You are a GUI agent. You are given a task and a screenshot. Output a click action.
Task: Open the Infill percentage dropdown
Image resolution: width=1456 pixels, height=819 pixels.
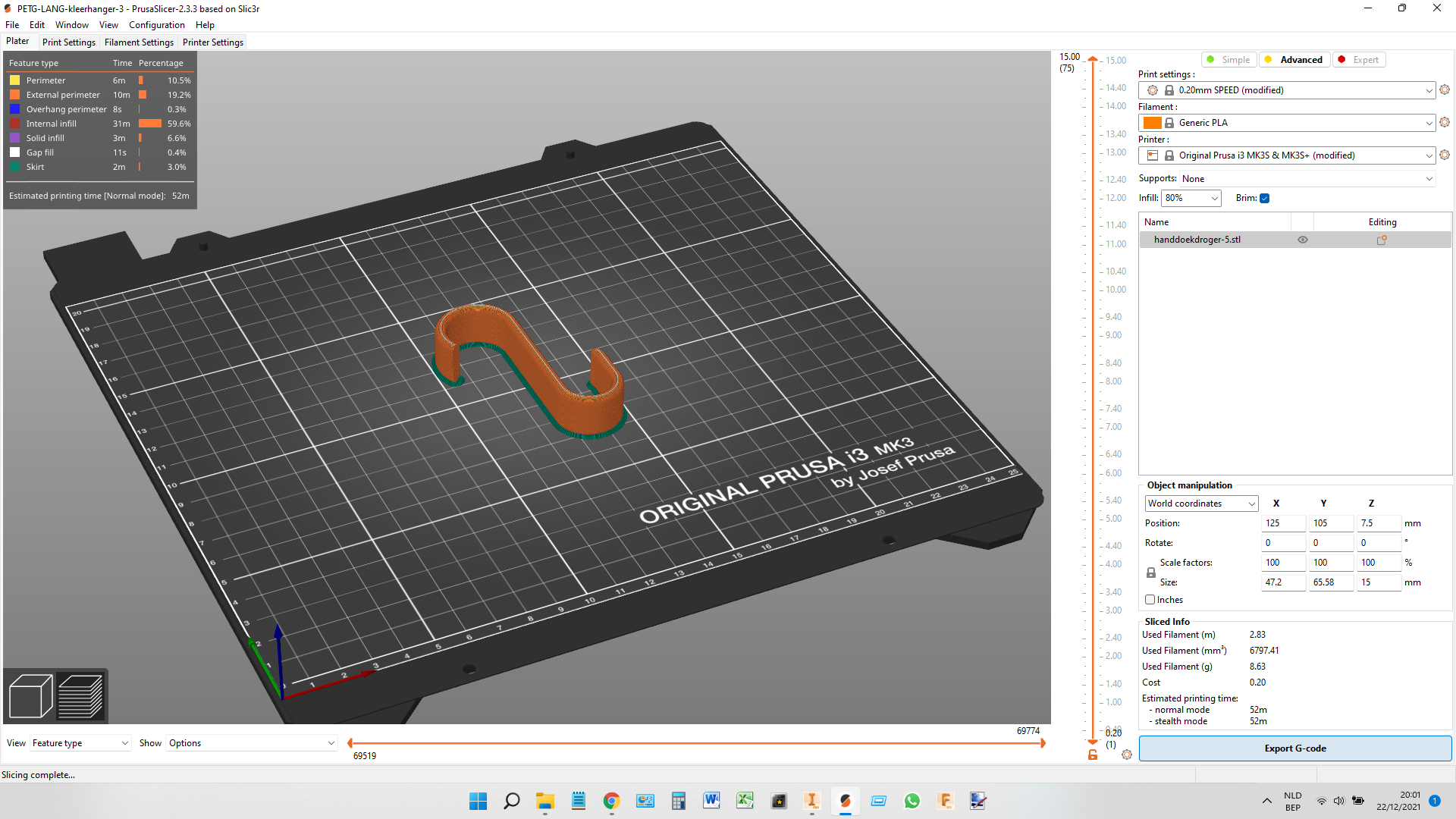tap(1191, 199)
